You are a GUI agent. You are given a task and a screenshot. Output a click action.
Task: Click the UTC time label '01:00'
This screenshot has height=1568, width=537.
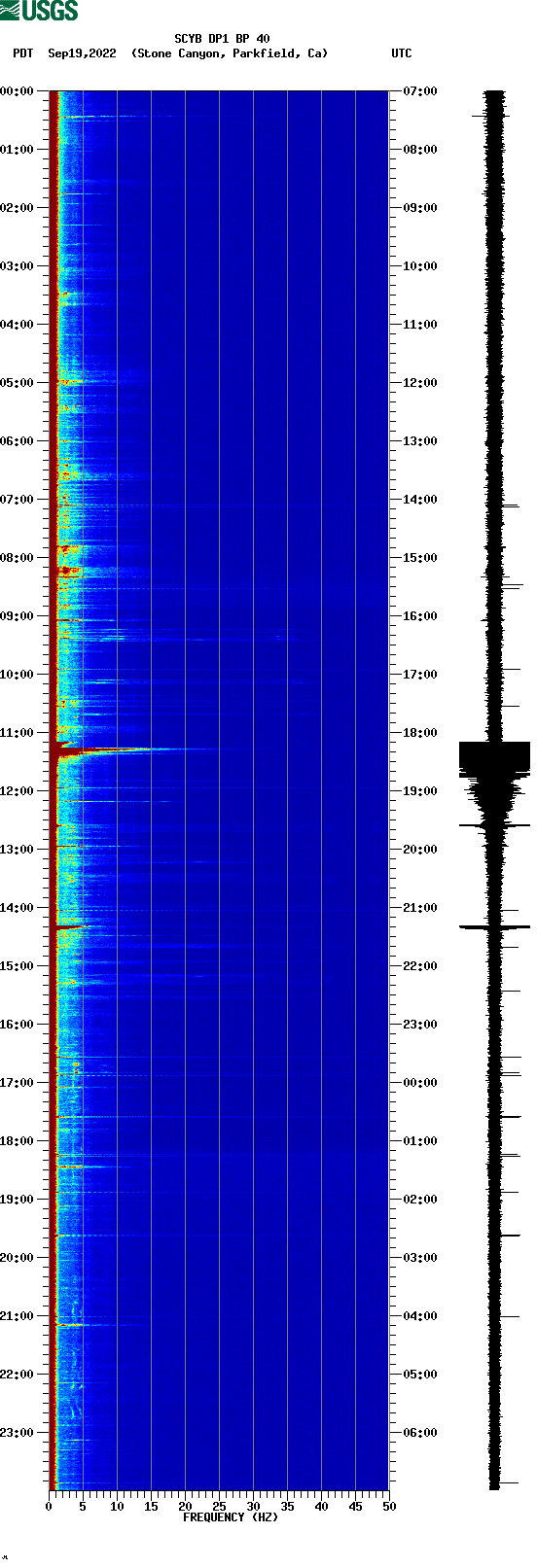click(420, 1141)
